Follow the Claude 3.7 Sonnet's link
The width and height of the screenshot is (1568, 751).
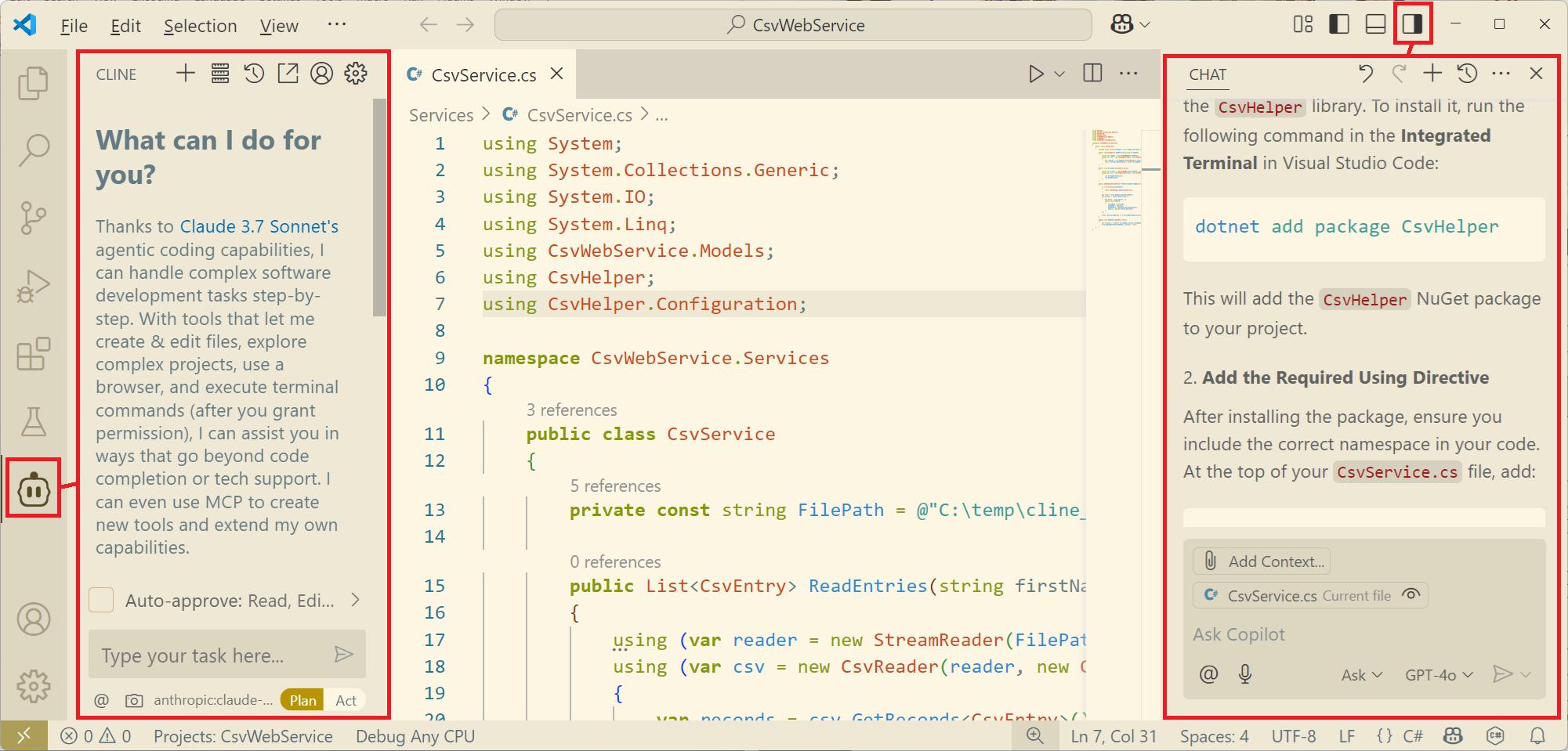(x=259, y=226)
